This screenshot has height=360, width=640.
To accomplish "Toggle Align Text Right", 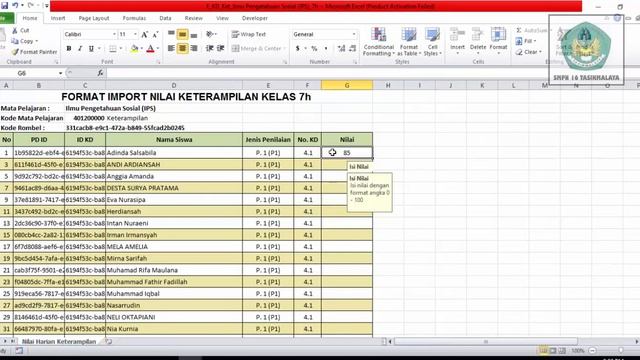I will click(194, 49).
